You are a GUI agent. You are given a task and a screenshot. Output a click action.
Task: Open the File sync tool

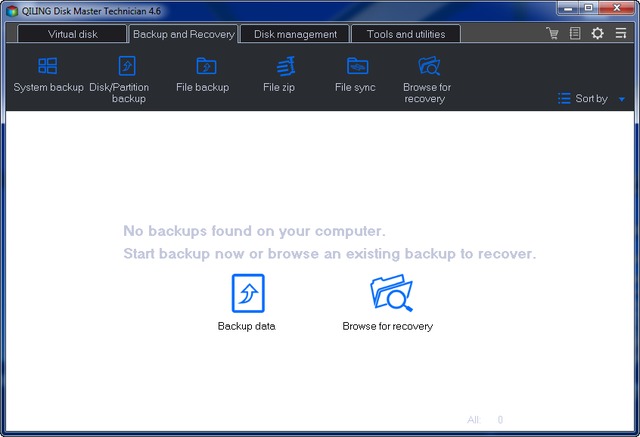pyautogui.click(x=357, y=67)
